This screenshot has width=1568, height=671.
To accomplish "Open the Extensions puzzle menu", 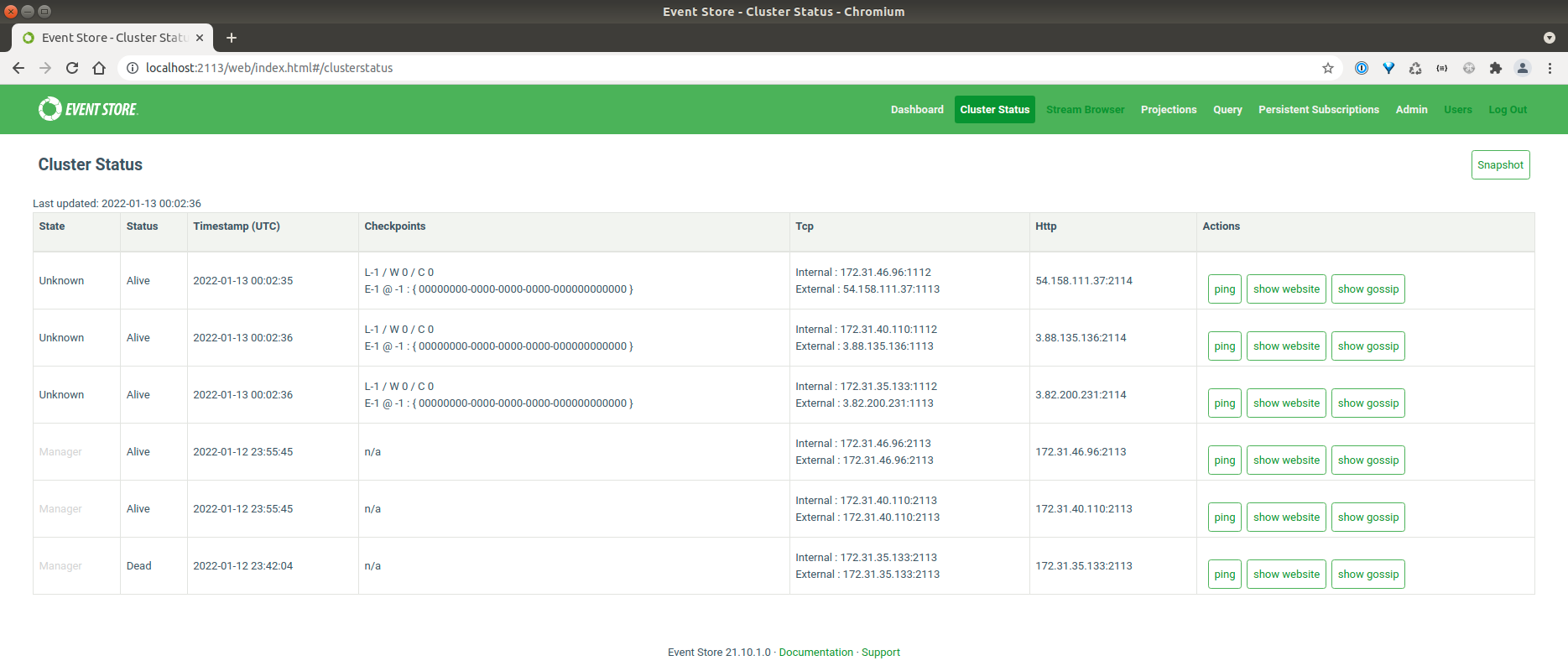I will click(1496, 68).
